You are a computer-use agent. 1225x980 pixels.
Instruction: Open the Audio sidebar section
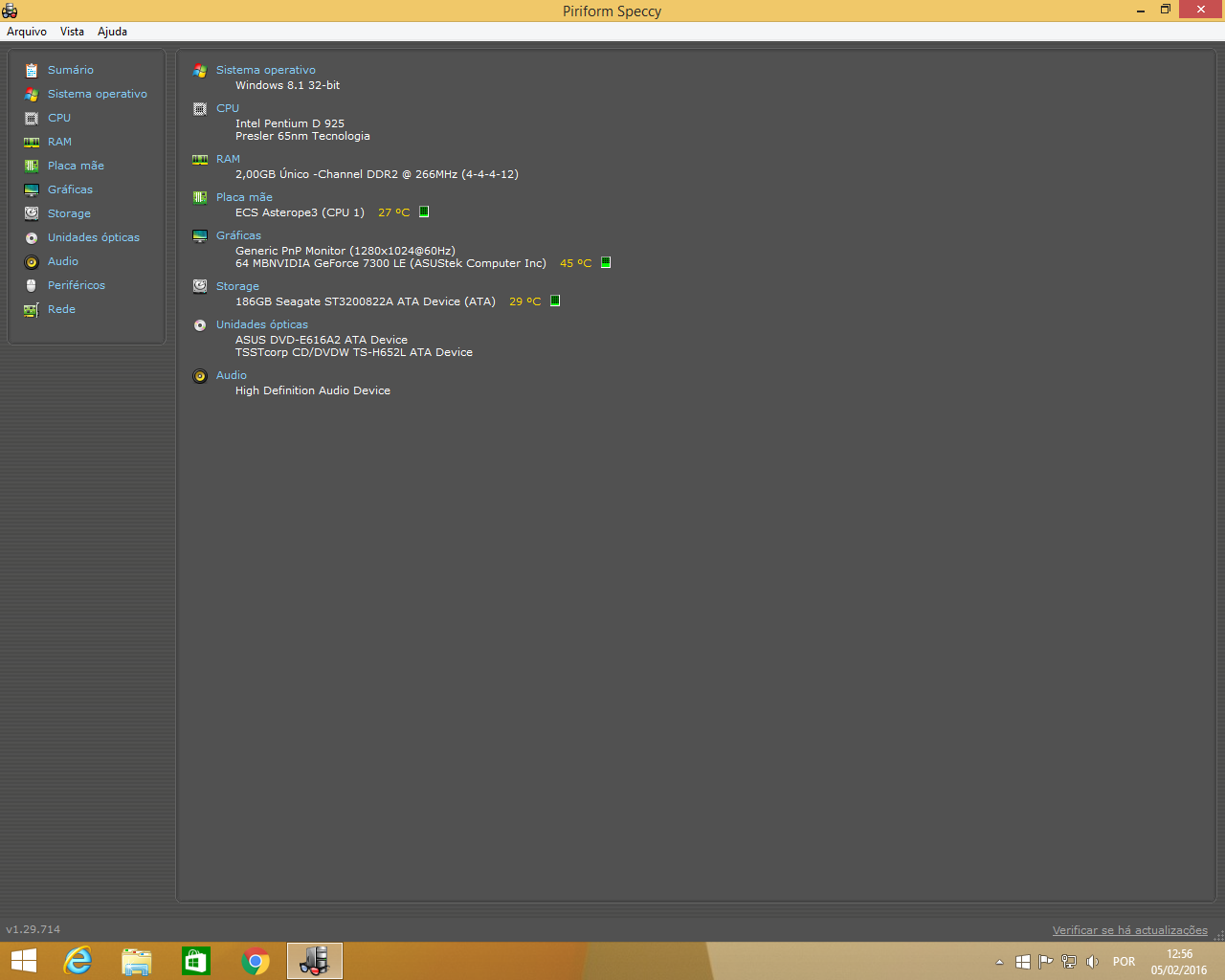[x=63, y=261]
